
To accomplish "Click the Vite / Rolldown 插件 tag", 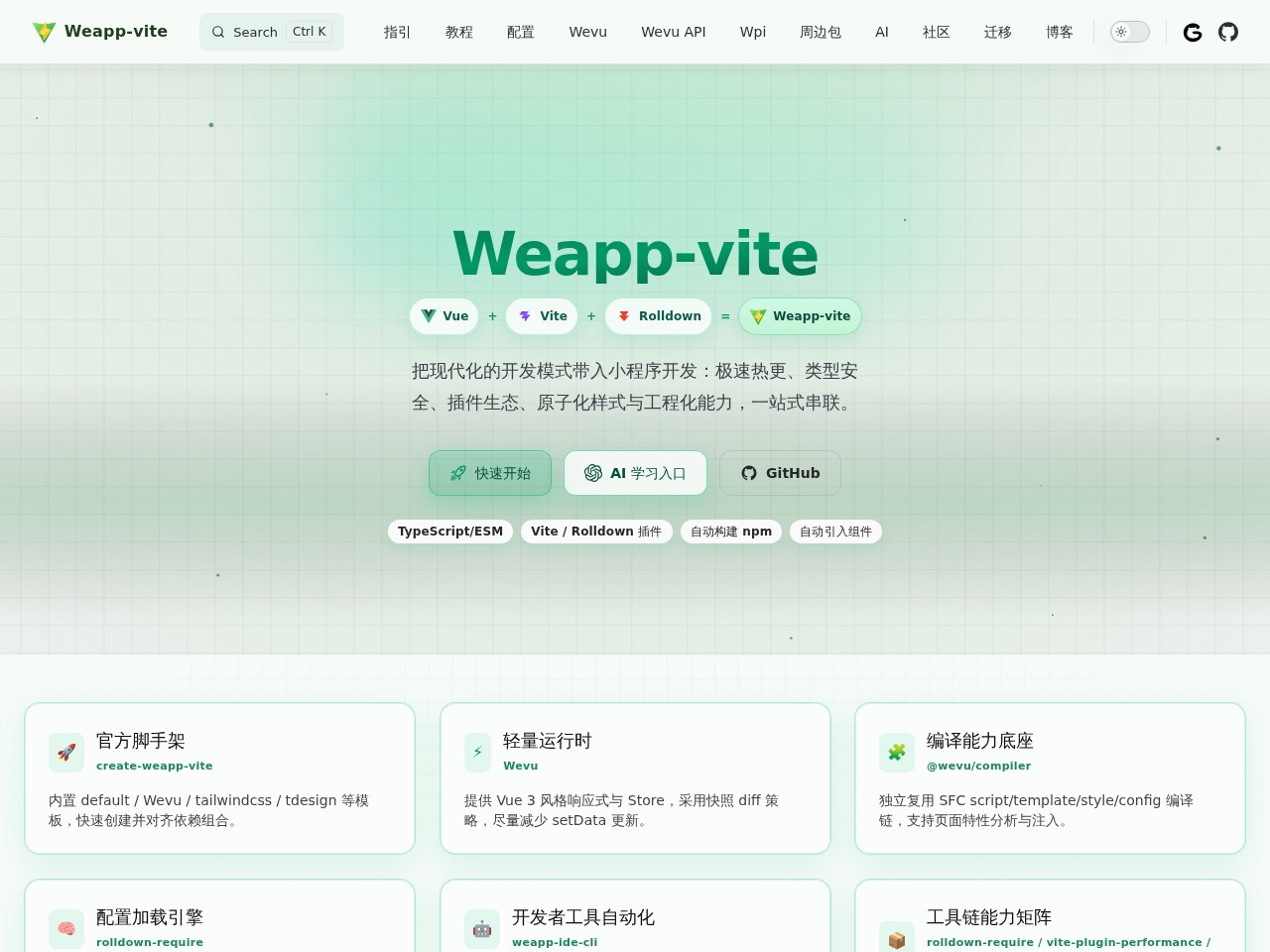I will (596, 532).
